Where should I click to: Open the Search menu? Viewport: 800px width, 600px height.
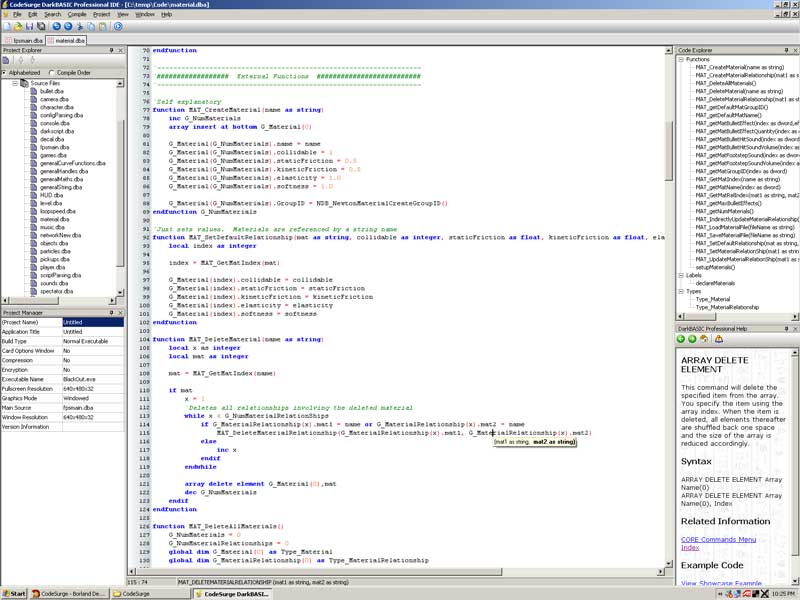(52, 14)
